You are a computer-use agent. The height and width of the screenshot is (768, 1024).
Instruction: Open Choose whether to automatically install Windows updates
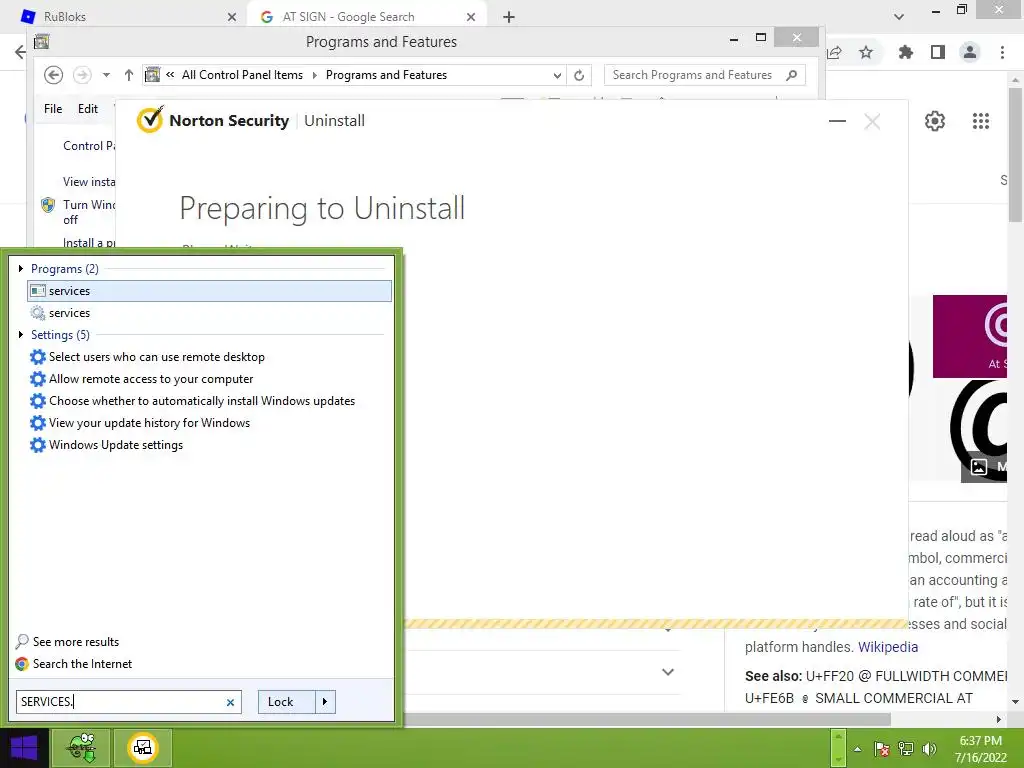click(x=202, y=401)
